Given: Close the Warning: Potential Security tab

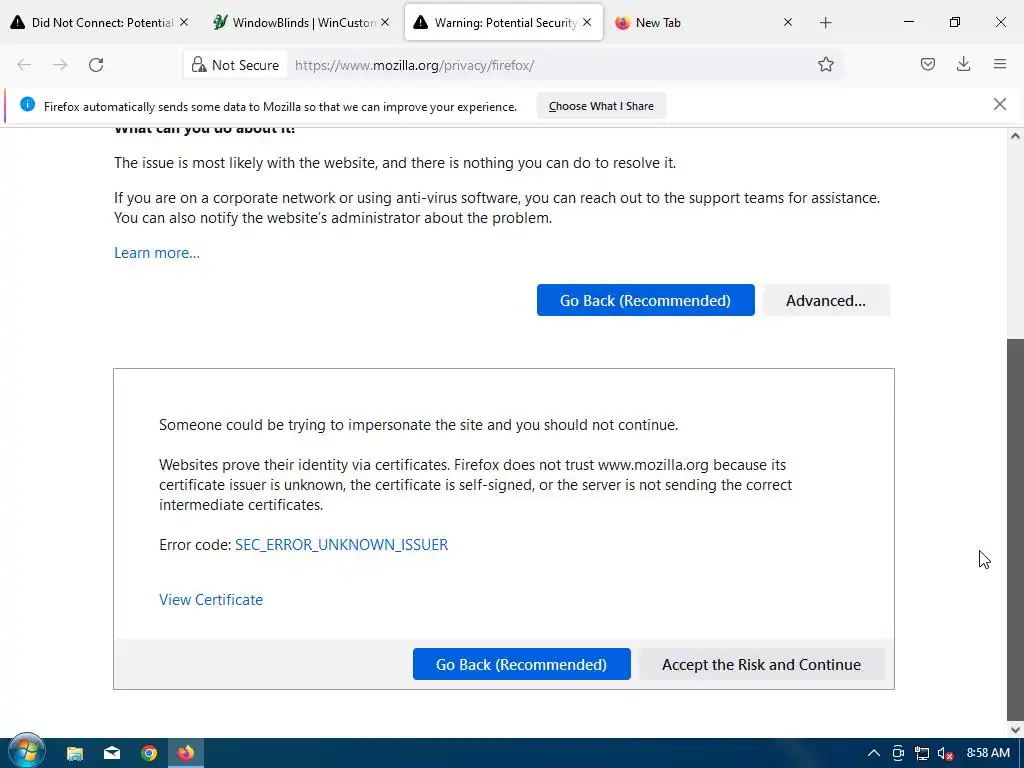Looking at the screenshot, I should point(587,22).
